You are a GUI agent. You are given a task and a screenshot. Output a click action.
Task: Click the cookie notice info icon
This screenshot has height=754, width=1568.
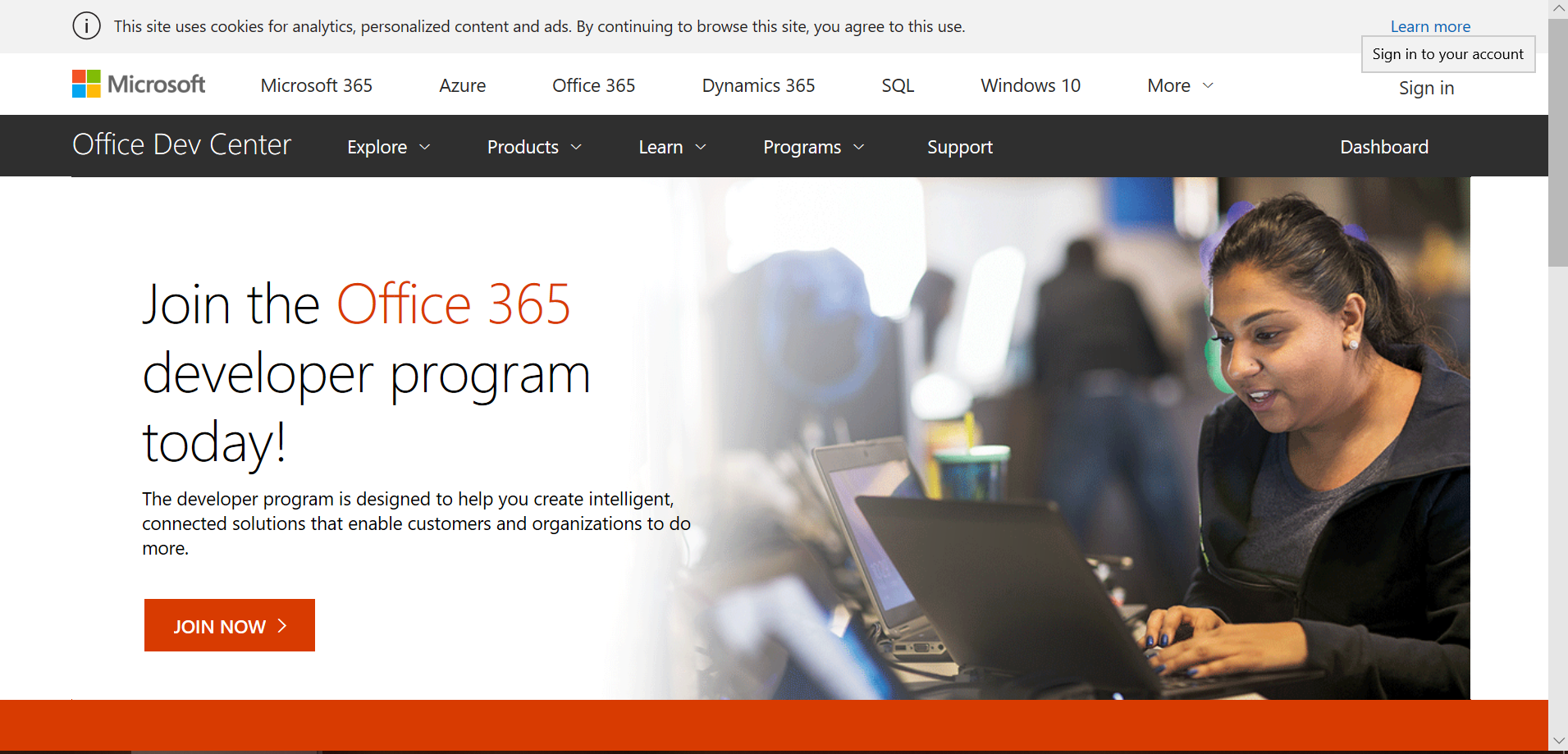coord(86,25)
